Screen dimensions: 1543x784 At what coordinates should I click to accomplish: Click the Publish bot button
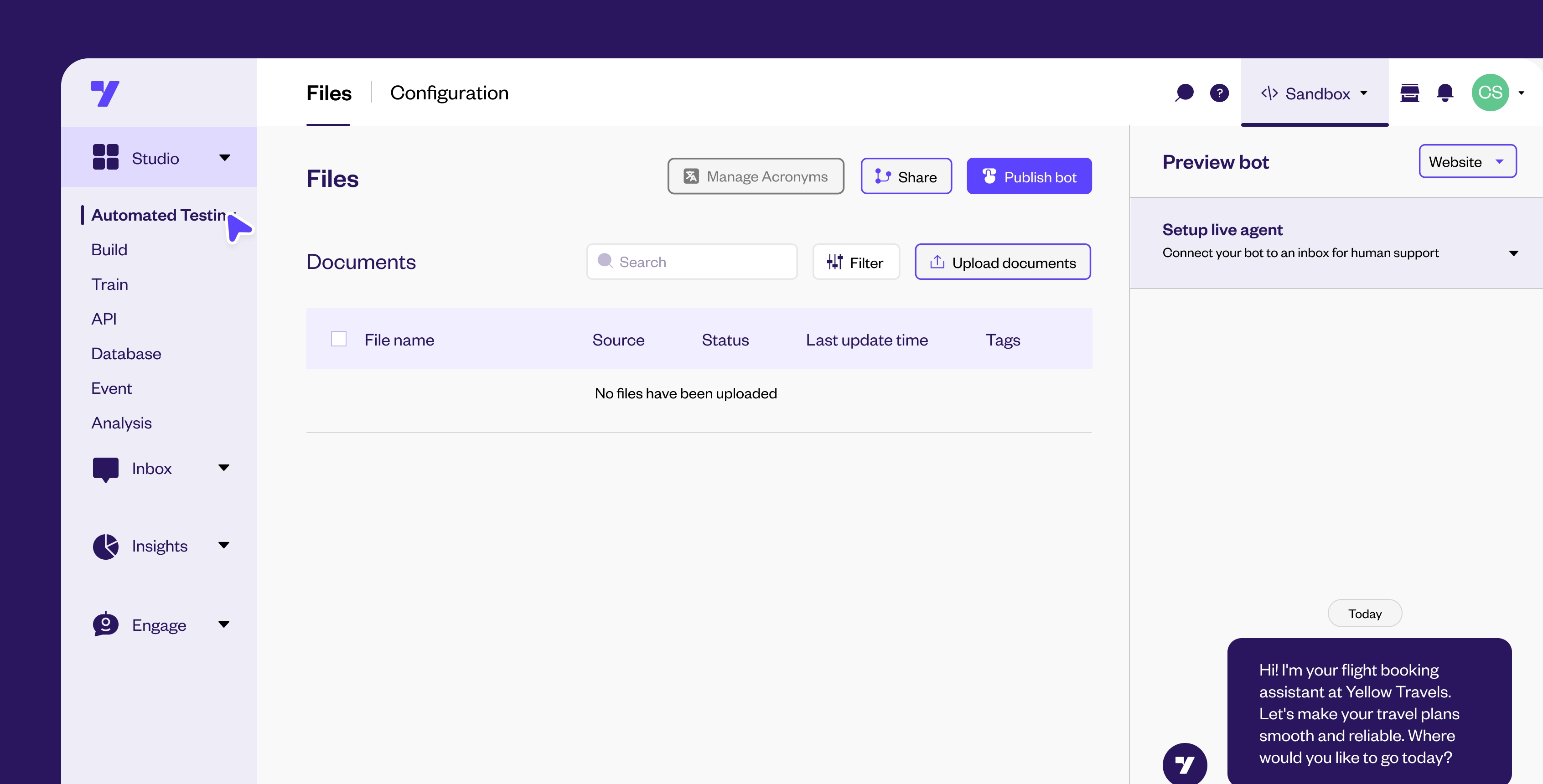pos(1029,176)
